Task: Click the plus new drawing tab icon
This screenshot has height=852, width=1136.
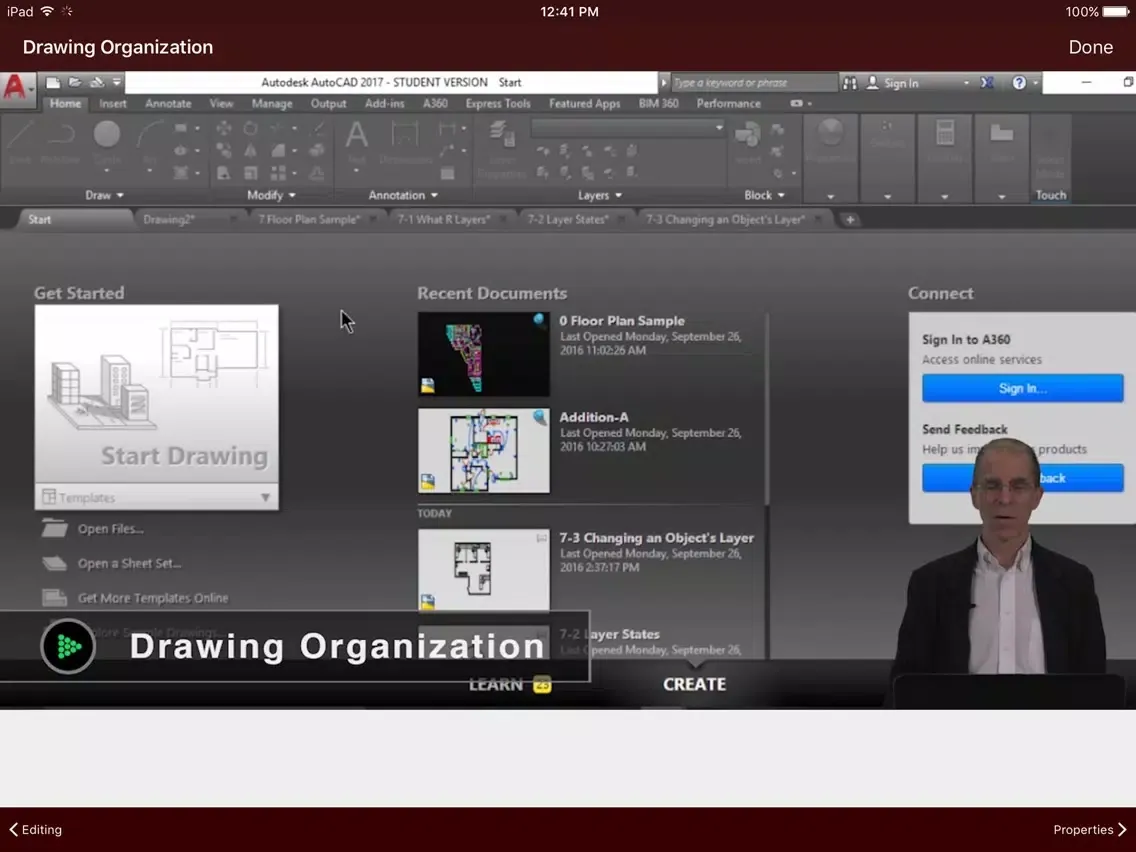Action: (850, 220)
